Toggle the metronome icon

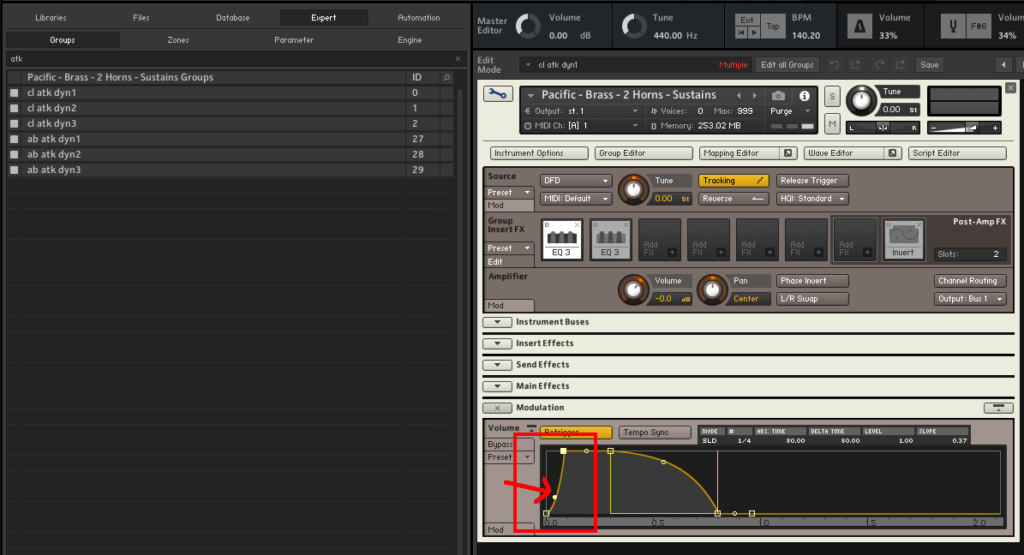tap(860, 26)
